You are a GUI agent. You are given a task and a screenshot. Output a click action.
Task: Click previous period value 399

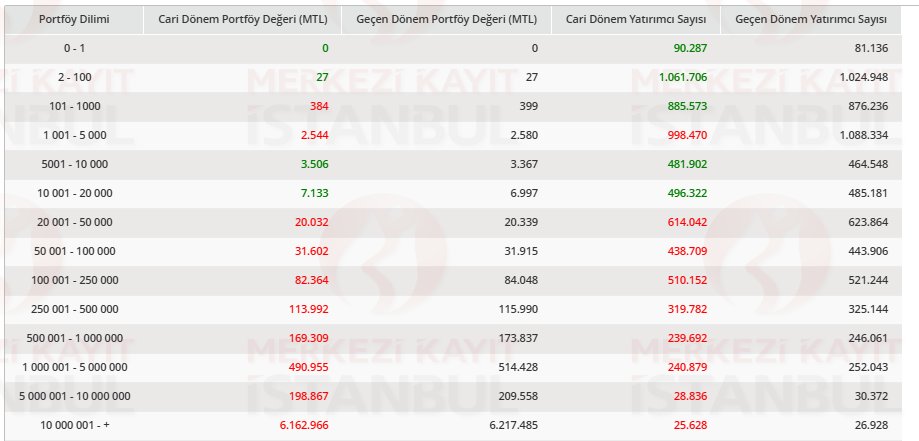tap(529, 106)
